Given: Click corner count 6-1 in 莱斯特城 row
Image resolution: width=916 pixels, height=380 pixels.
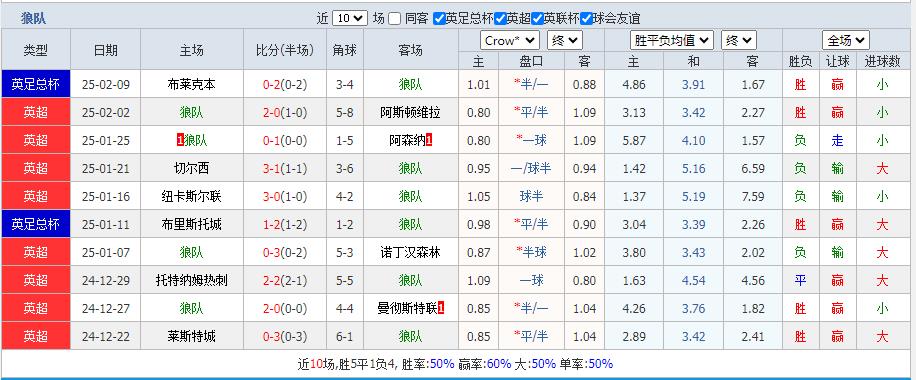Looking at the screenshot, I should point(345,337).
